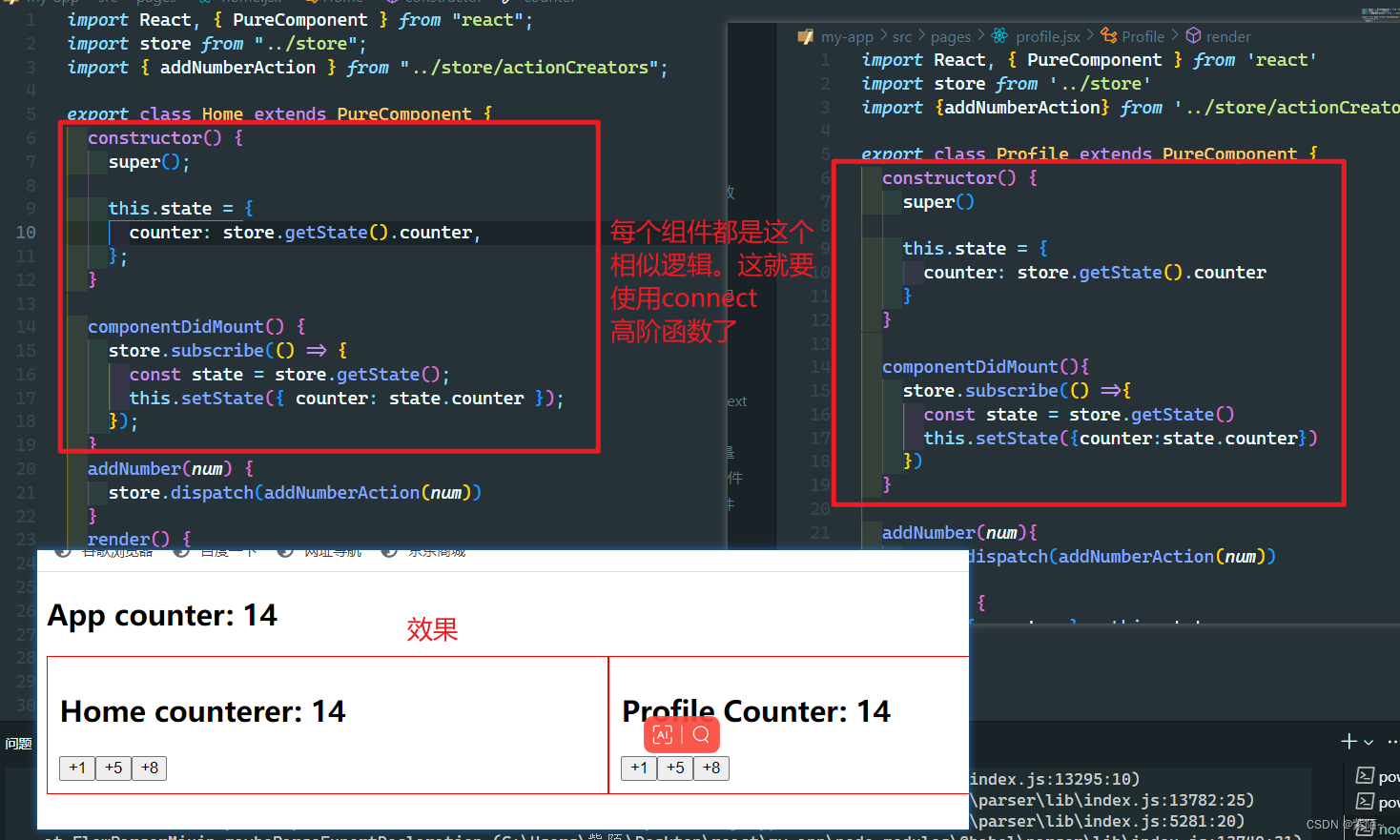Click the new terminal plus icon
This screenshot has width=1400, height=840.
(1349, 742)
